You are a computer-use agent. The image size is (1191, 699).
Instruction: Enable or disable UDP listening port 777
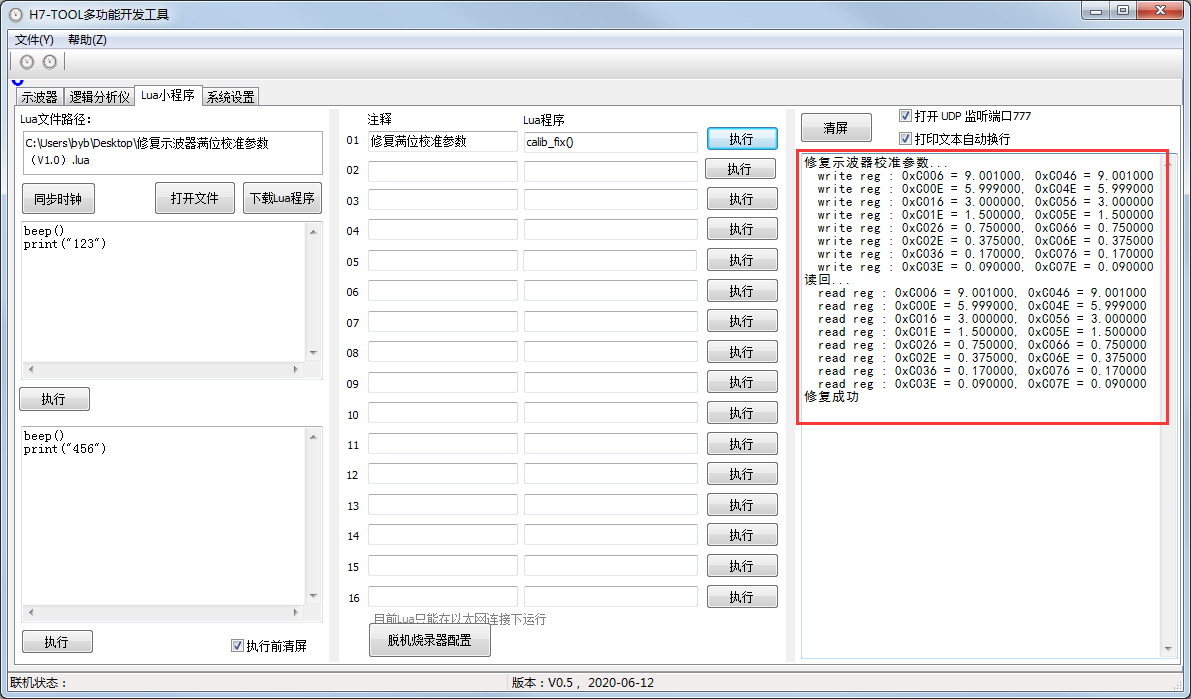[x=906, y=116]
